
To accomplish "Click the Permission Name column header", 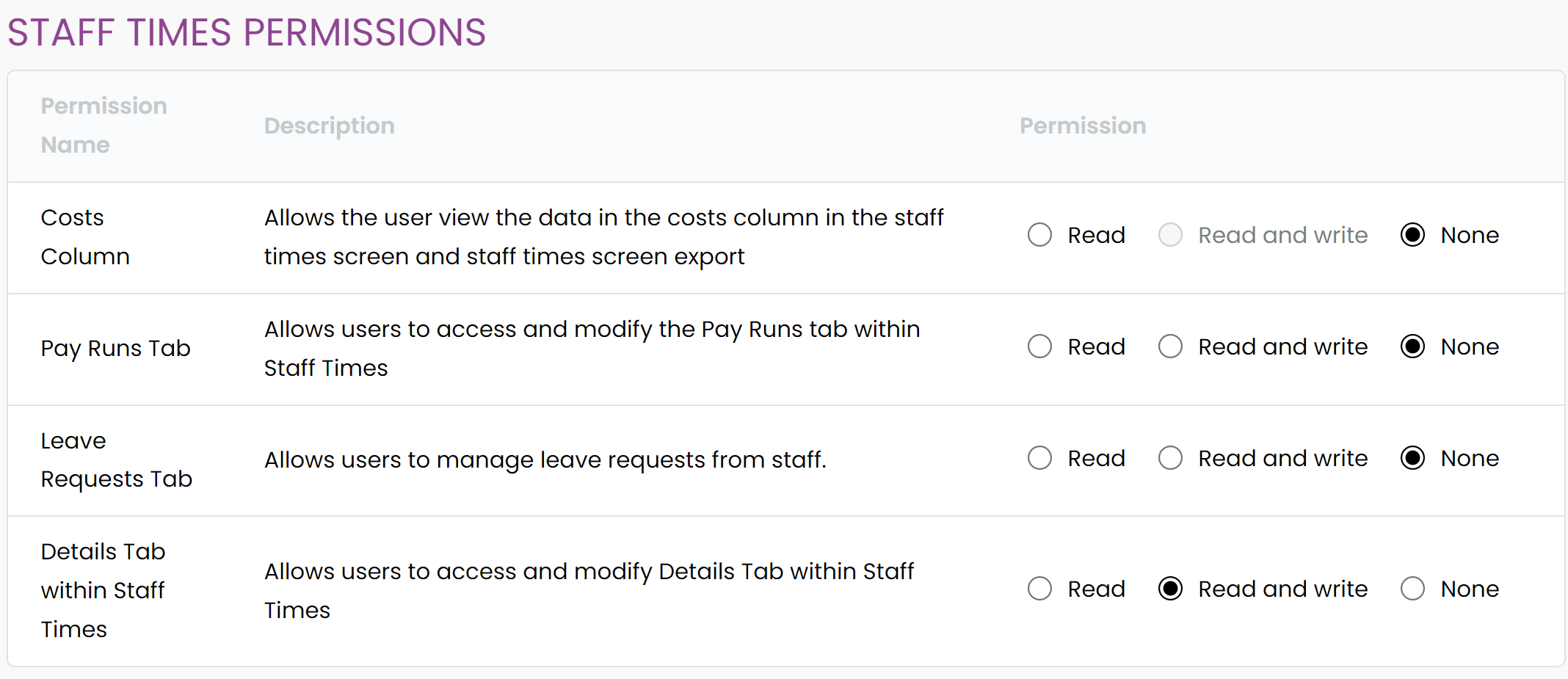I will click(104, 126).
